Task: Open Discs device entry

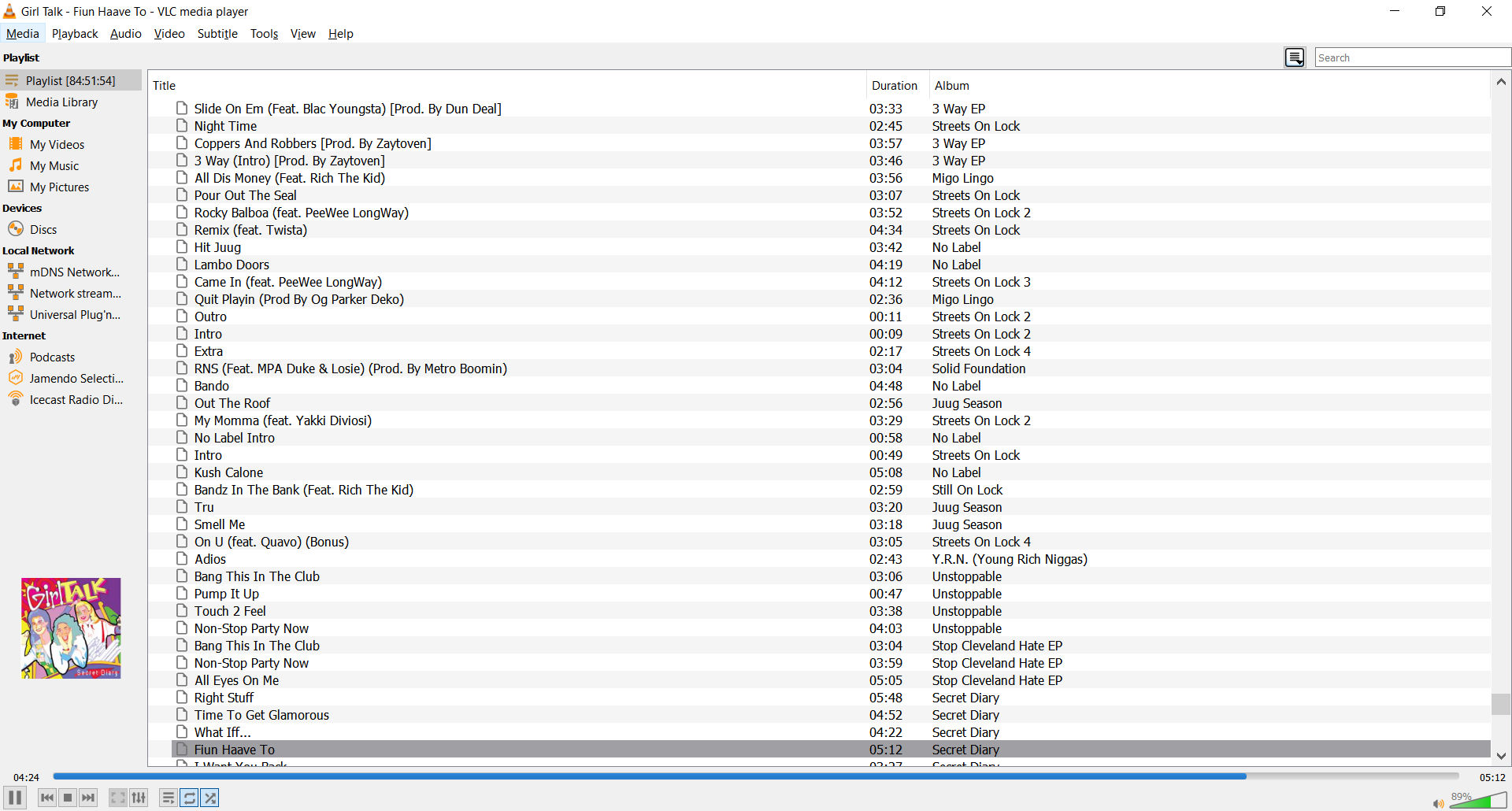Action: tap(71, 230)
